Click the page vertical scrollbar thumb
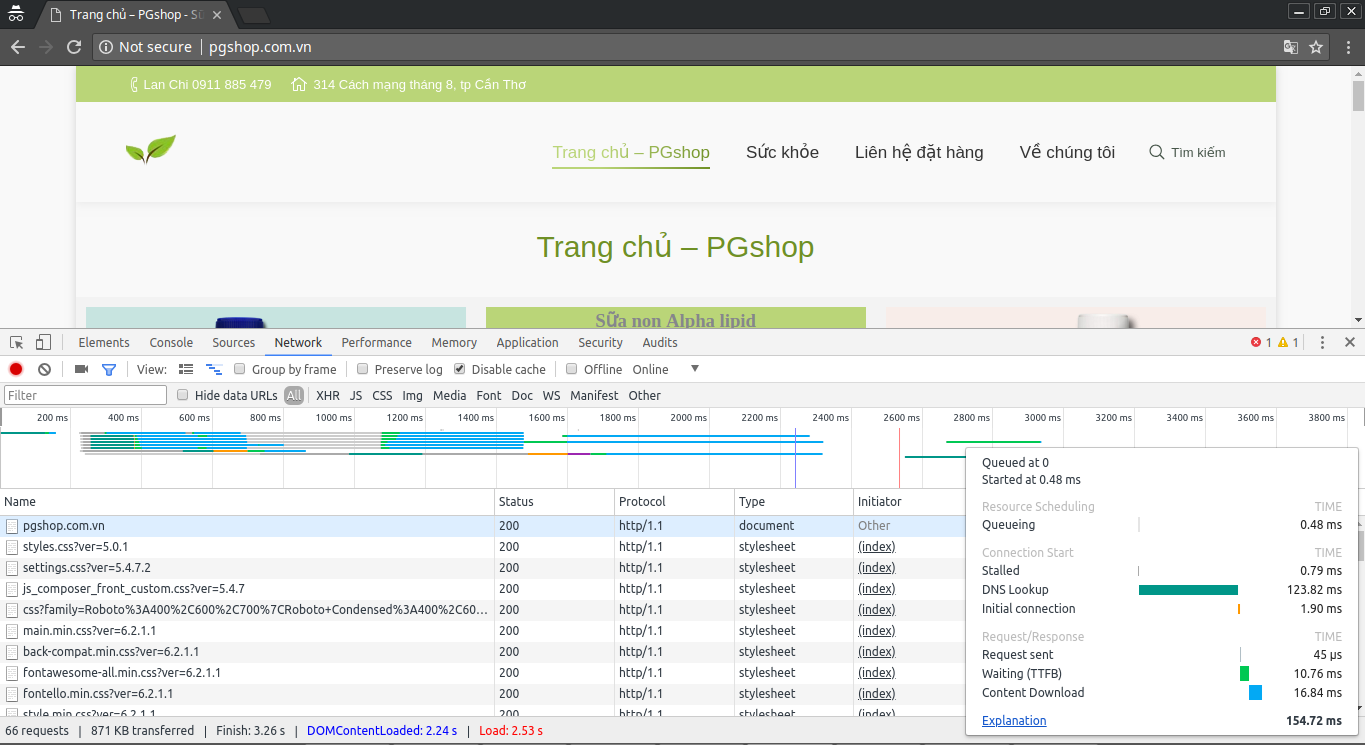 (1358, 96)
